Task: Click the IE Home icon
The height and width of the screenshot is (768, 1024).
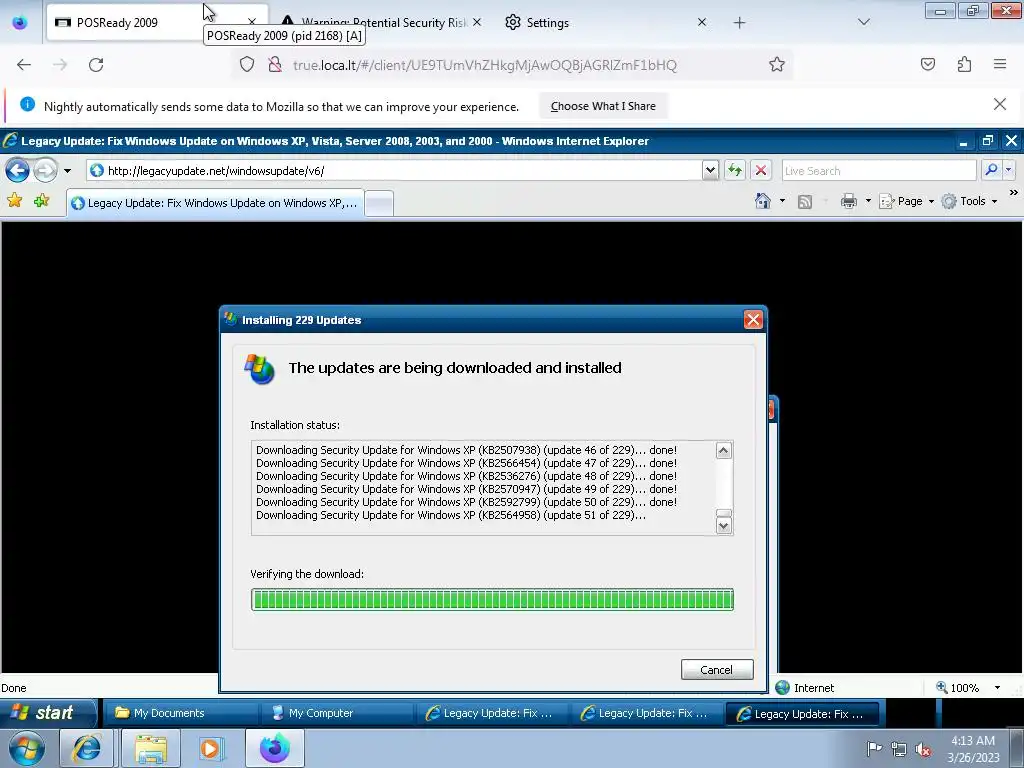Action: click(x=762, y=201)
